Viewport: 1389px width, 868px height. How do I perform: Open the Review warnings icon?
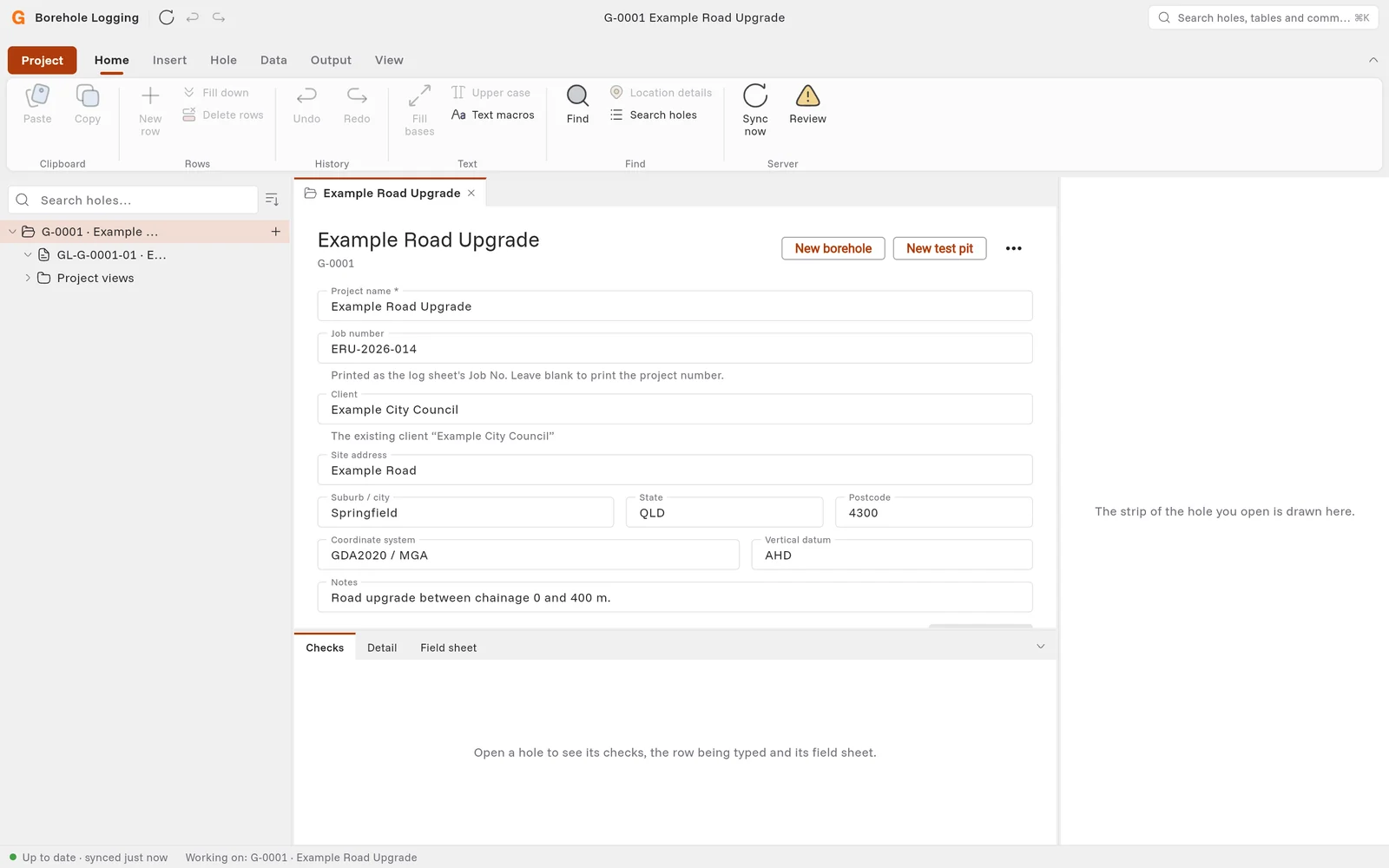pos(807,105)
